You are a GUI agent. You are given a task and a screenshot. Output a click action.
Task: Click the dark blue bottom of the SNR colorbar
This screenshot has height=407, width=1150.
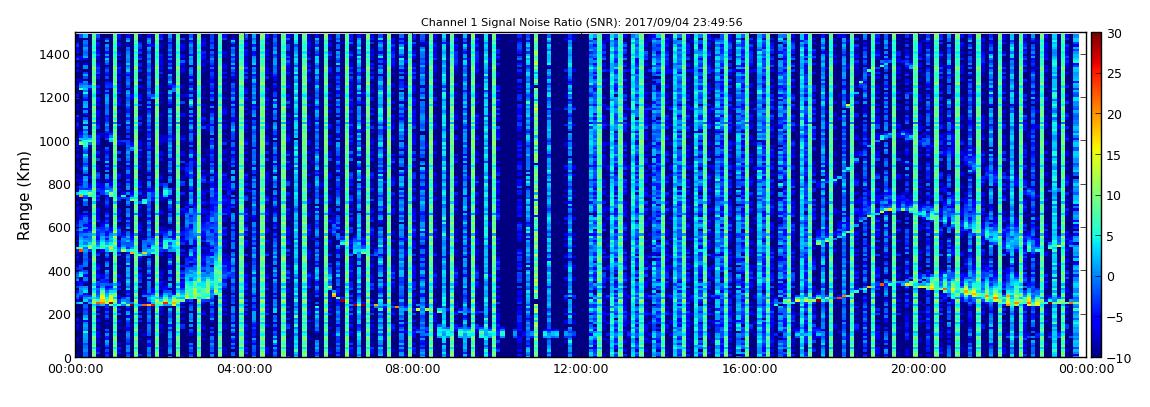point(1096,351)
